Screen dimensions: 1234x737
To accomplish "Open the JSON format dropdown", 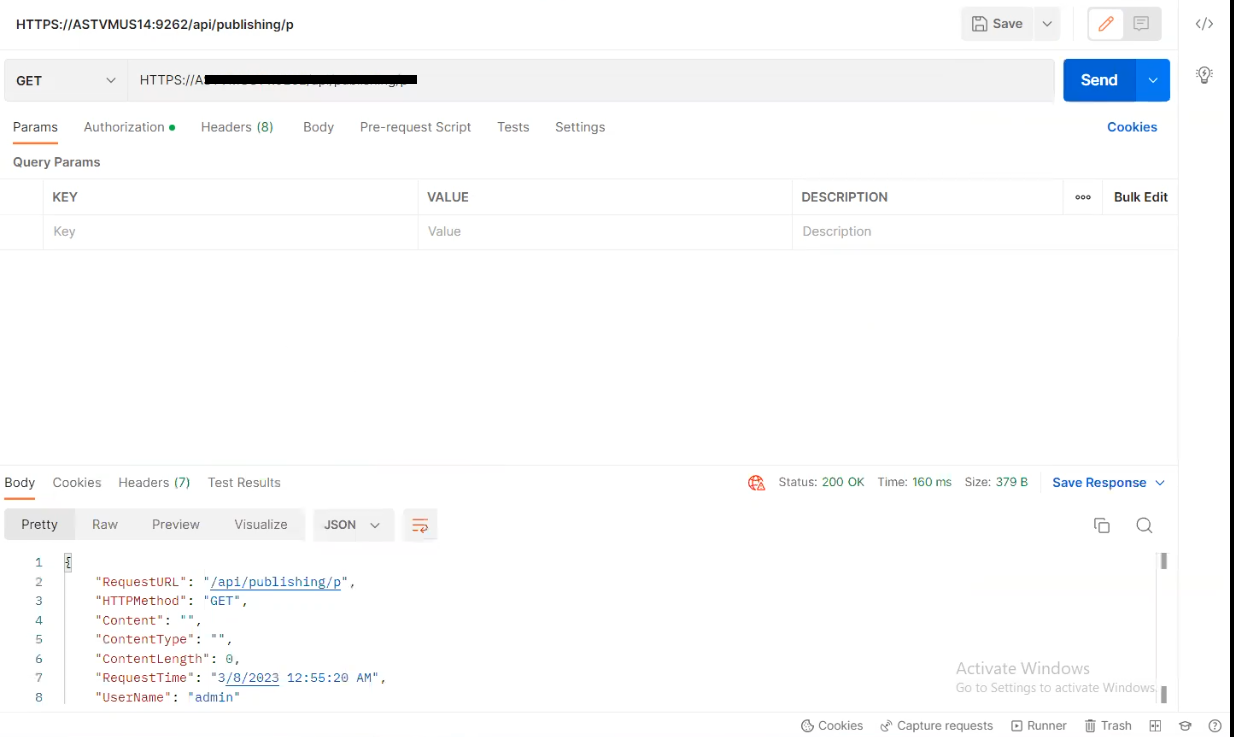I will pos(352,525).
